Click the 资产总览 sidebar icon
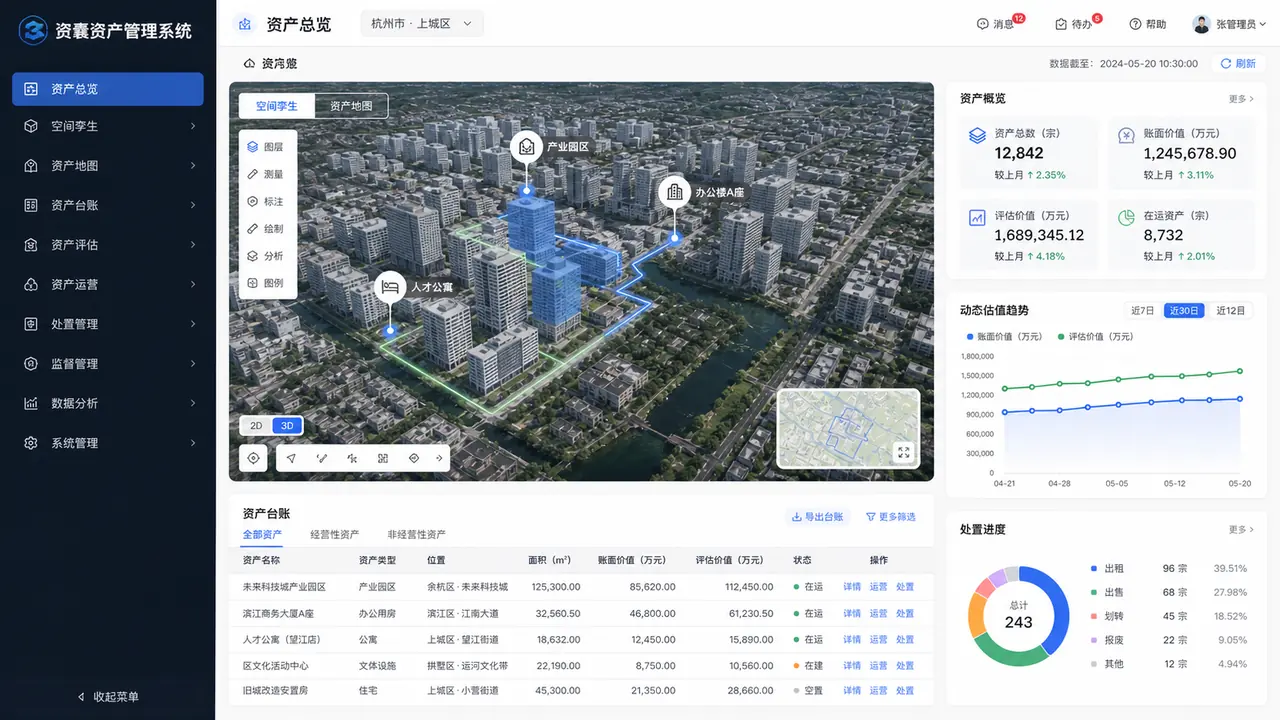Viewport: 1280px width, 720px height. tap(31, 89)
